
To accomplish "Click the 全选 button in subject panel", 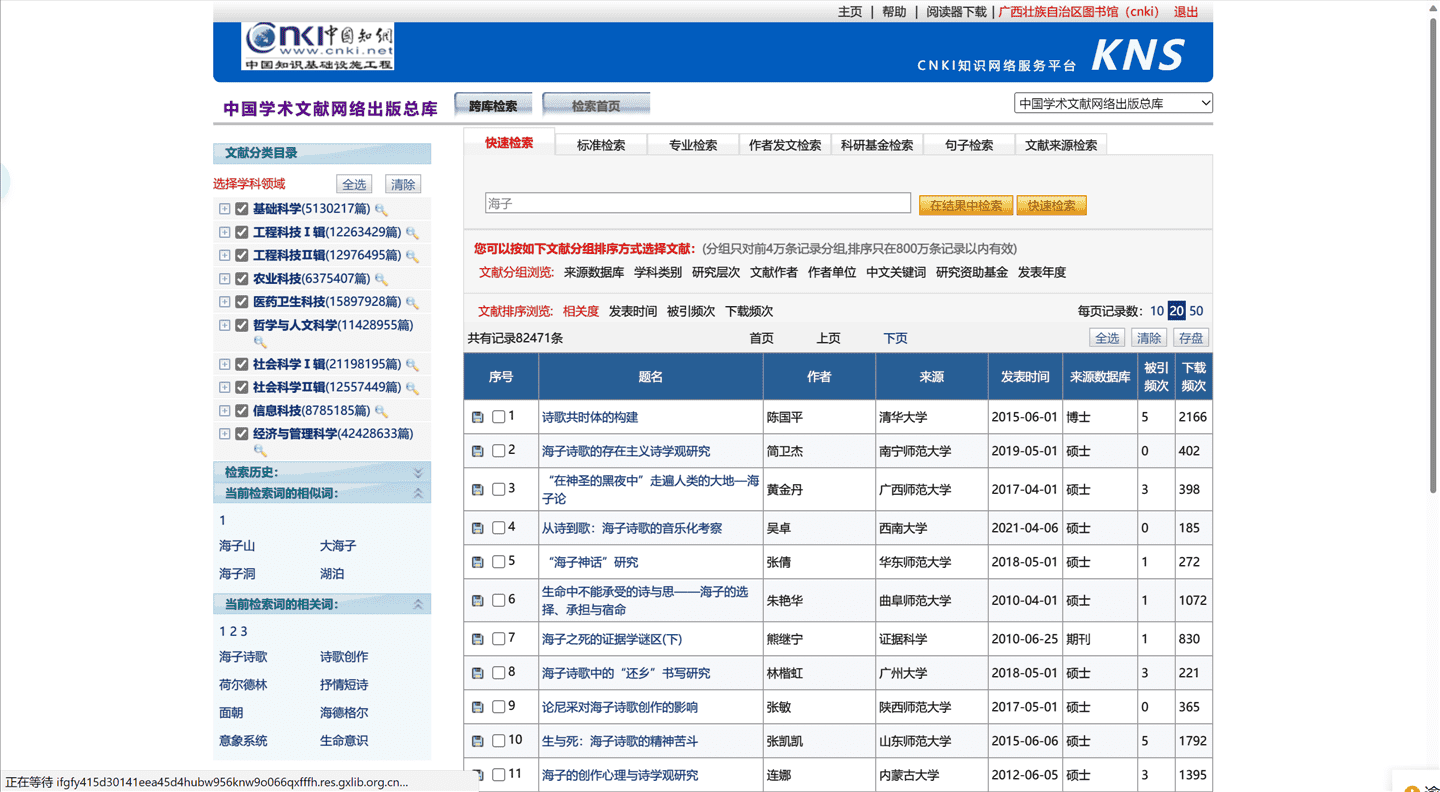I will point(354,184).
